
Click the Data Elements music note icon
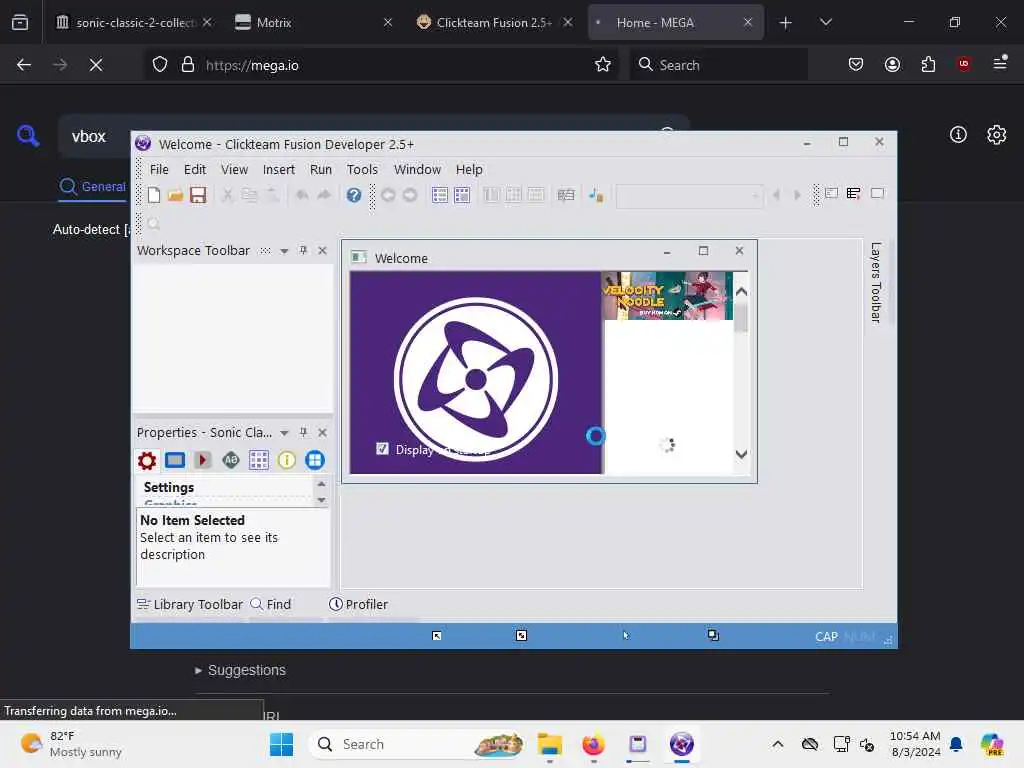(x=596, y=195)
